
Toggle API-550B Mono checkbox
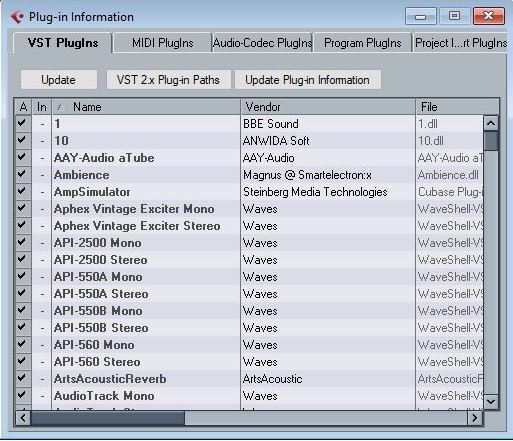click(22, 310)
